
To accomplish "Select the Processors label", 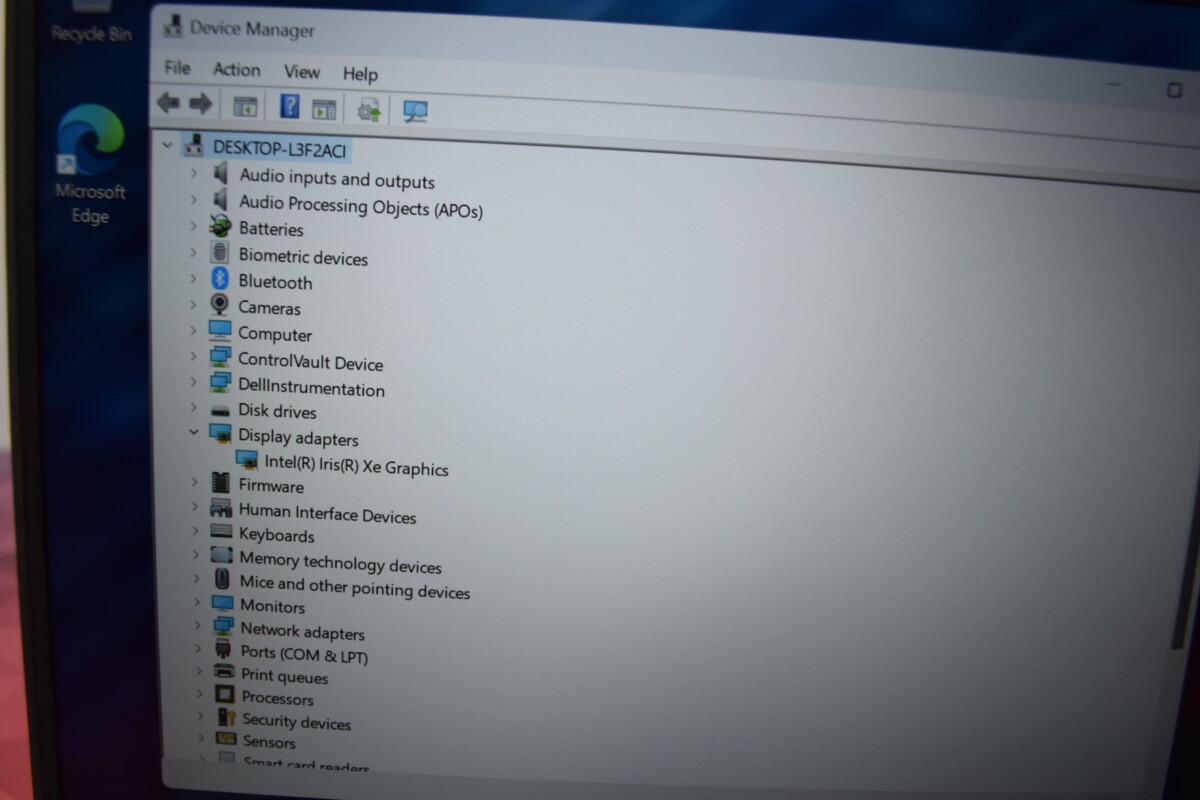I will (277, 698).
